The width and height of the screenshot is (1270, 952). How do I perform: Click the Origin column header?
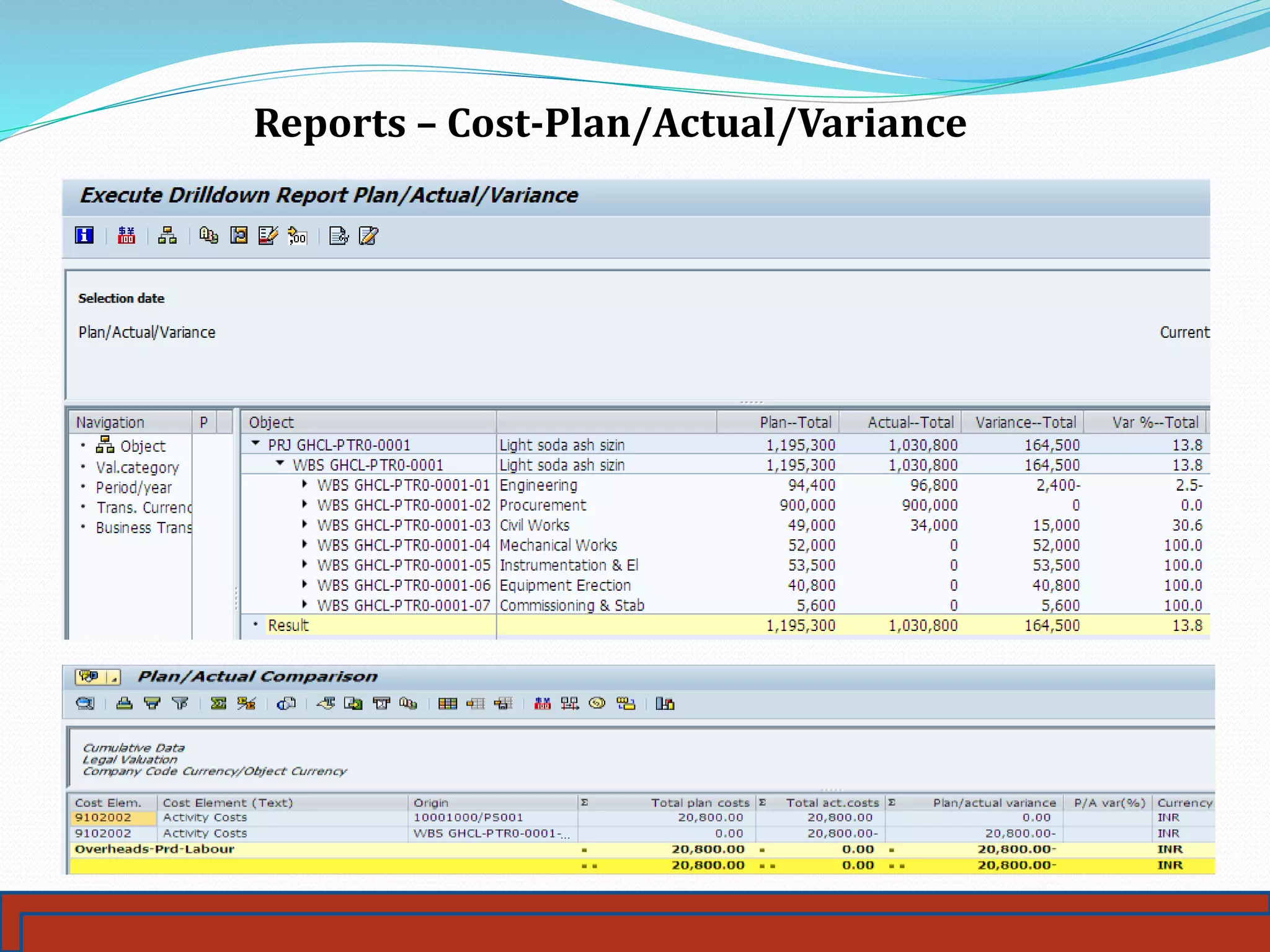[x=493, y=803]
